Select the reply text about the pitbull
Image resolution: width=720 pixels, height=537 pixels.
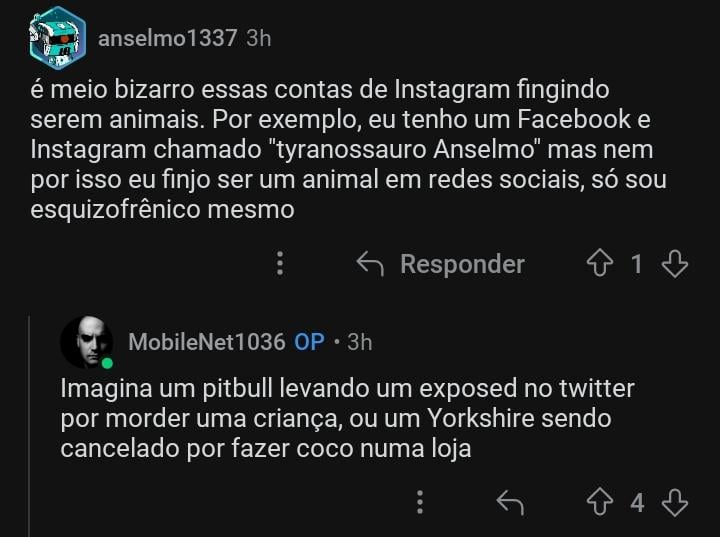(340, 418)
